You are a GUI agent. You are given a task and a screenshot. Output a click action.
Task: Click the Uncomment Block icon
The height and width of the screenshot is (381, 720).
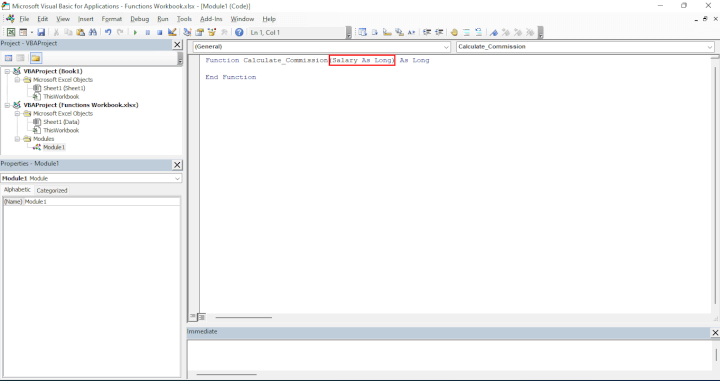point(478,32)
